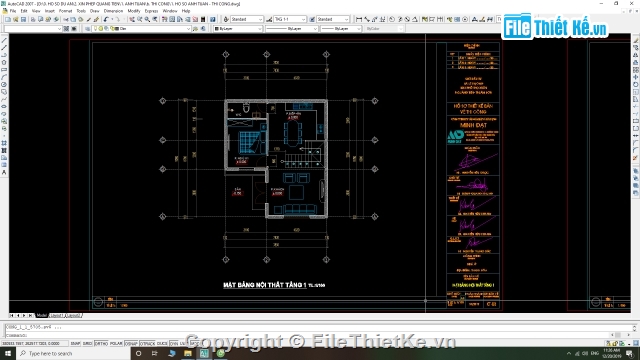Expand the Undo history dropdown arrow
The width and height of the screenshot is (640, 360).
click(111, 19)
